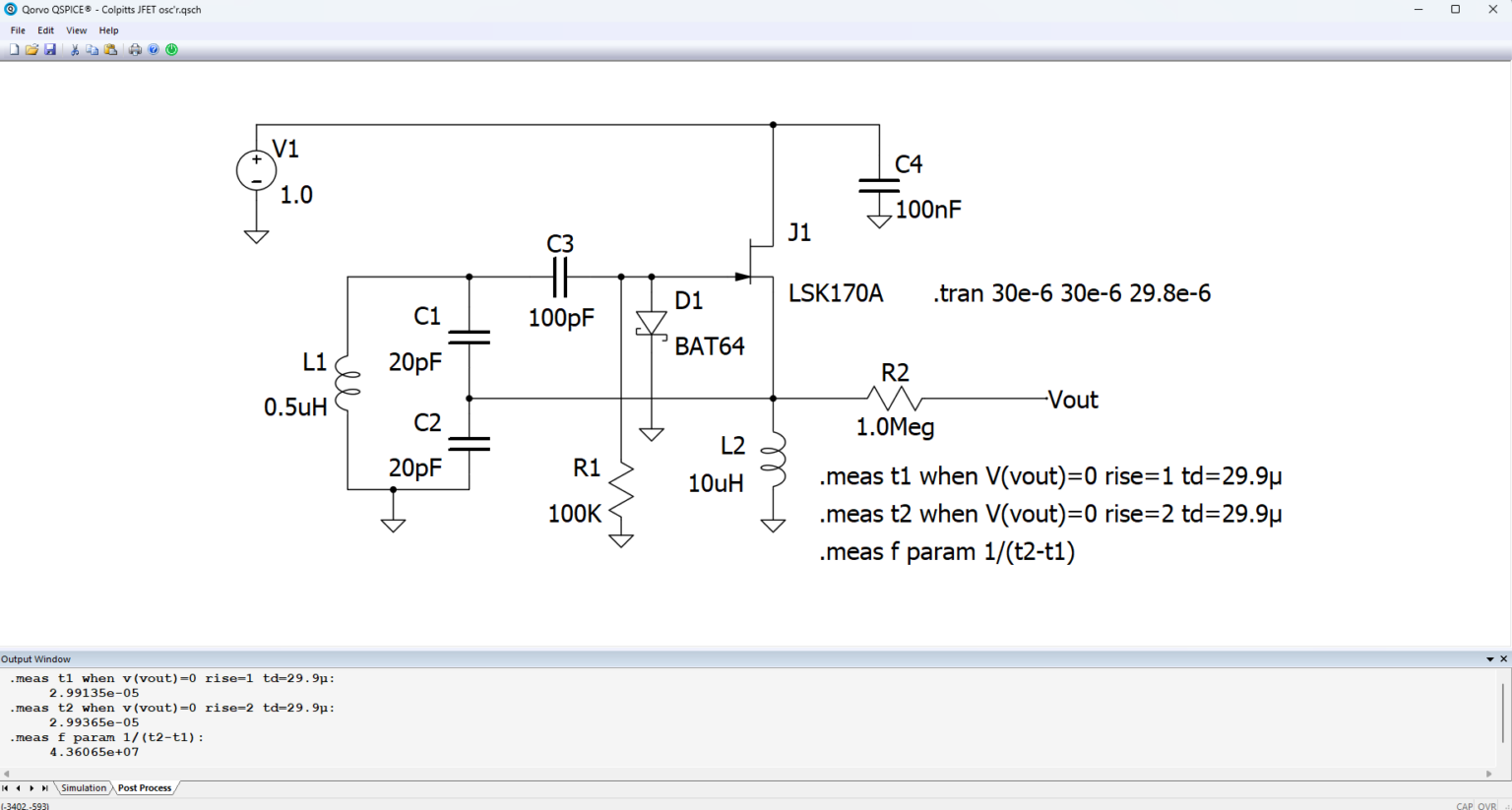Switch to the Post Process tab
The width and height of the screenshot is (1512, 810).
click(144, 787)
